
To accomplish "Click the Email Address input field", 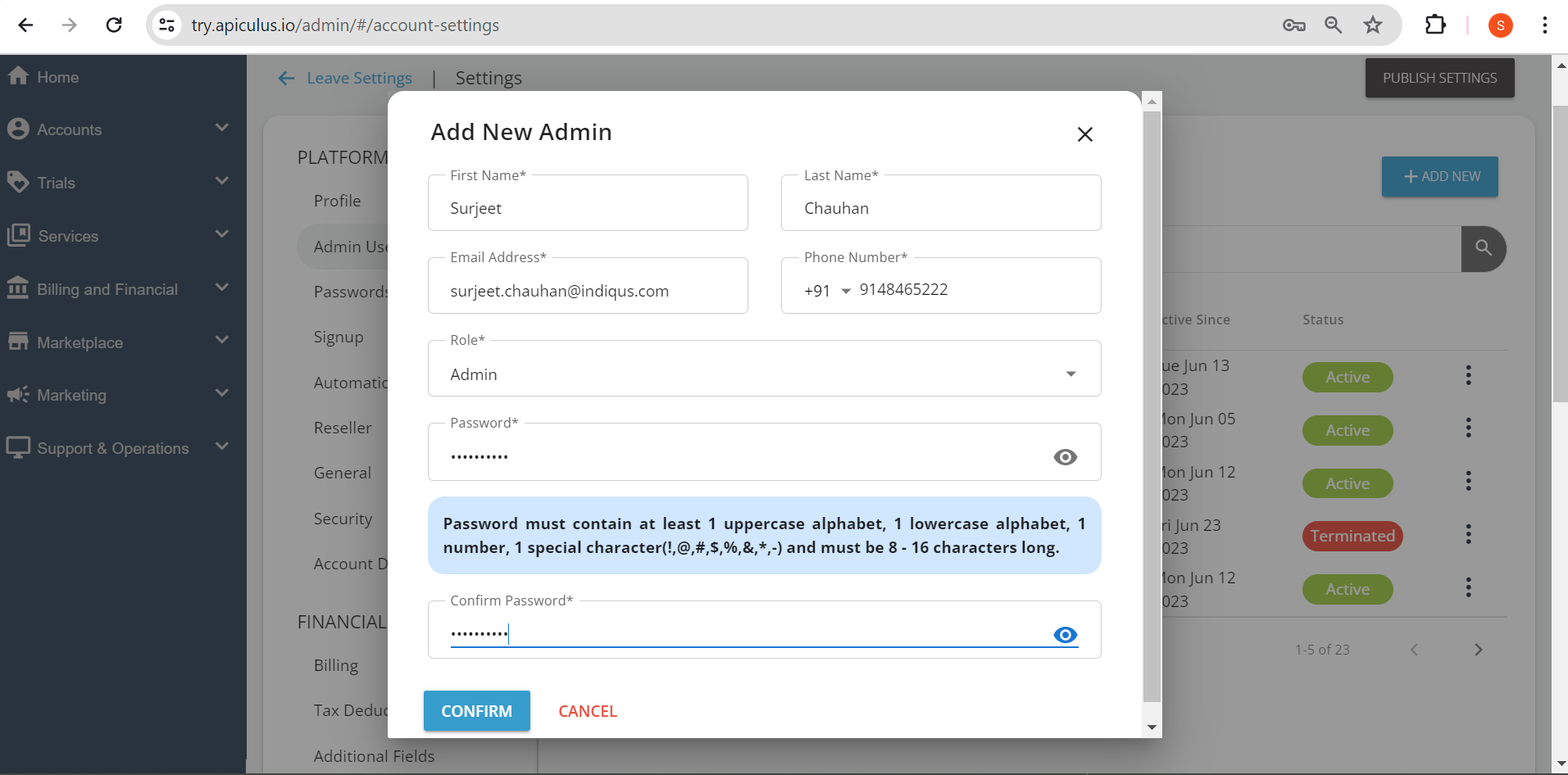I will pyautogui.click(x=588, y=290).
